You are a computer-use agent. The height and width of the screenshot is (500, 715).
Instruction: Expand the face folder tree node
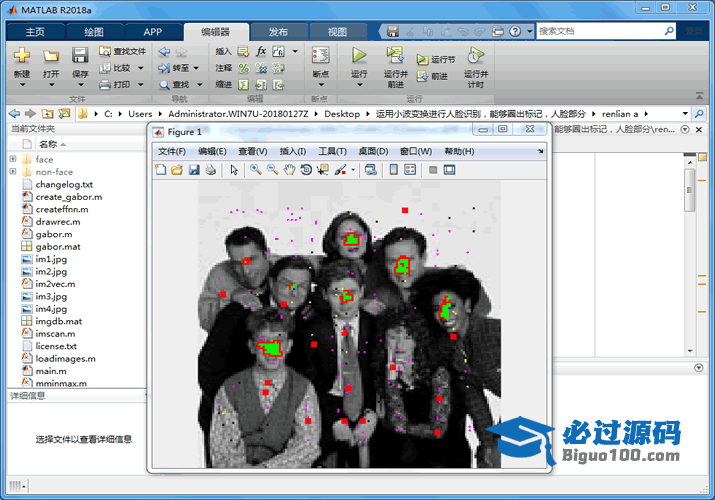13,160
